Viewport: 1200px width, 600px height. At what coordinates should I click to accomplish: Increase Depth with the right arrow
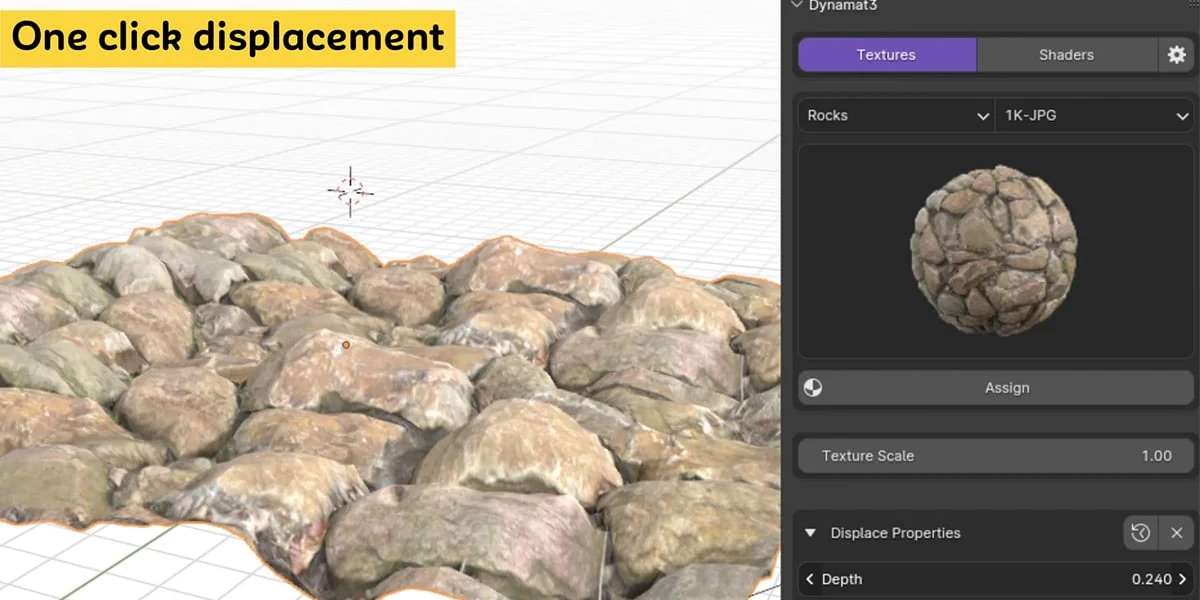1182,579
